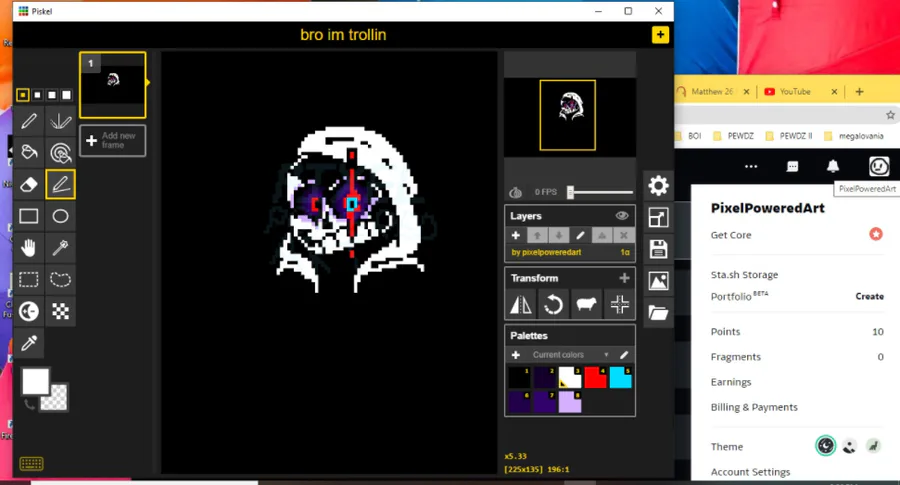900x485 pixels.
Task: Open the megalovania bookmark folder
Action: pyautogui.click(x=854, y=136)
